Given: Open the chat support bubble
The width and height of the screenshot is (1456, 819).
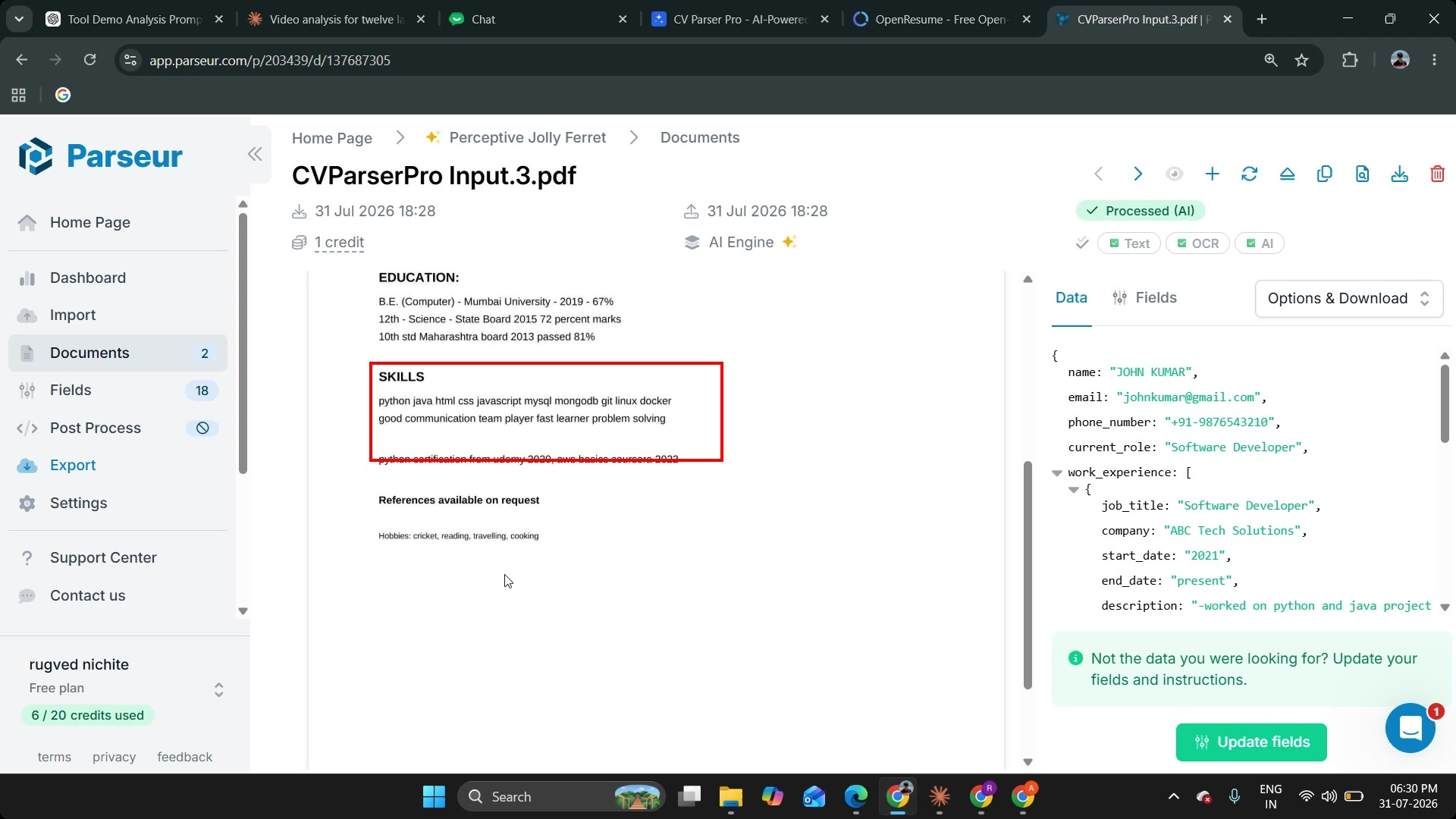Looking at the screenshot, I should tap(1410, 729).
